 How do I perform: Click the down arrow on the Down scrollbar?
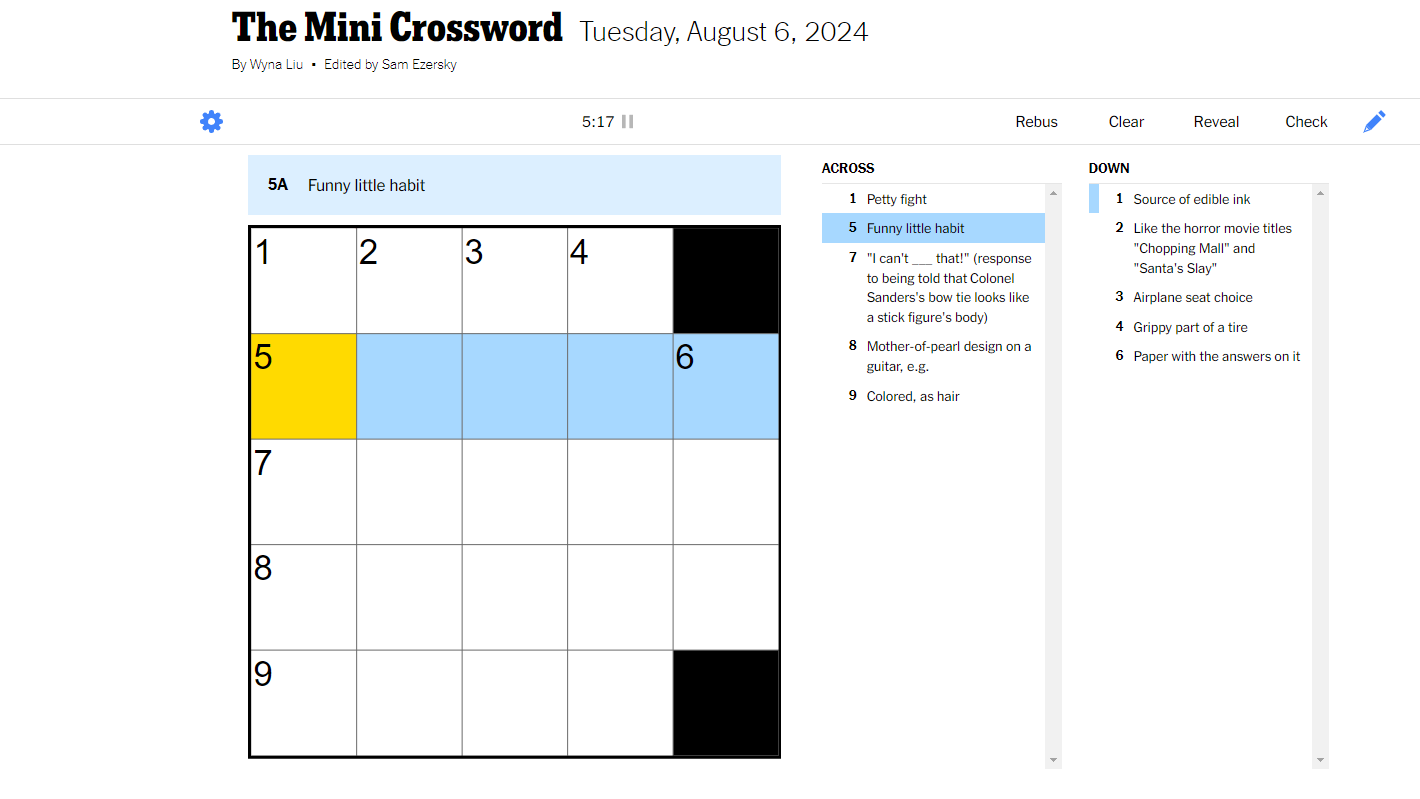[1322, 758]
